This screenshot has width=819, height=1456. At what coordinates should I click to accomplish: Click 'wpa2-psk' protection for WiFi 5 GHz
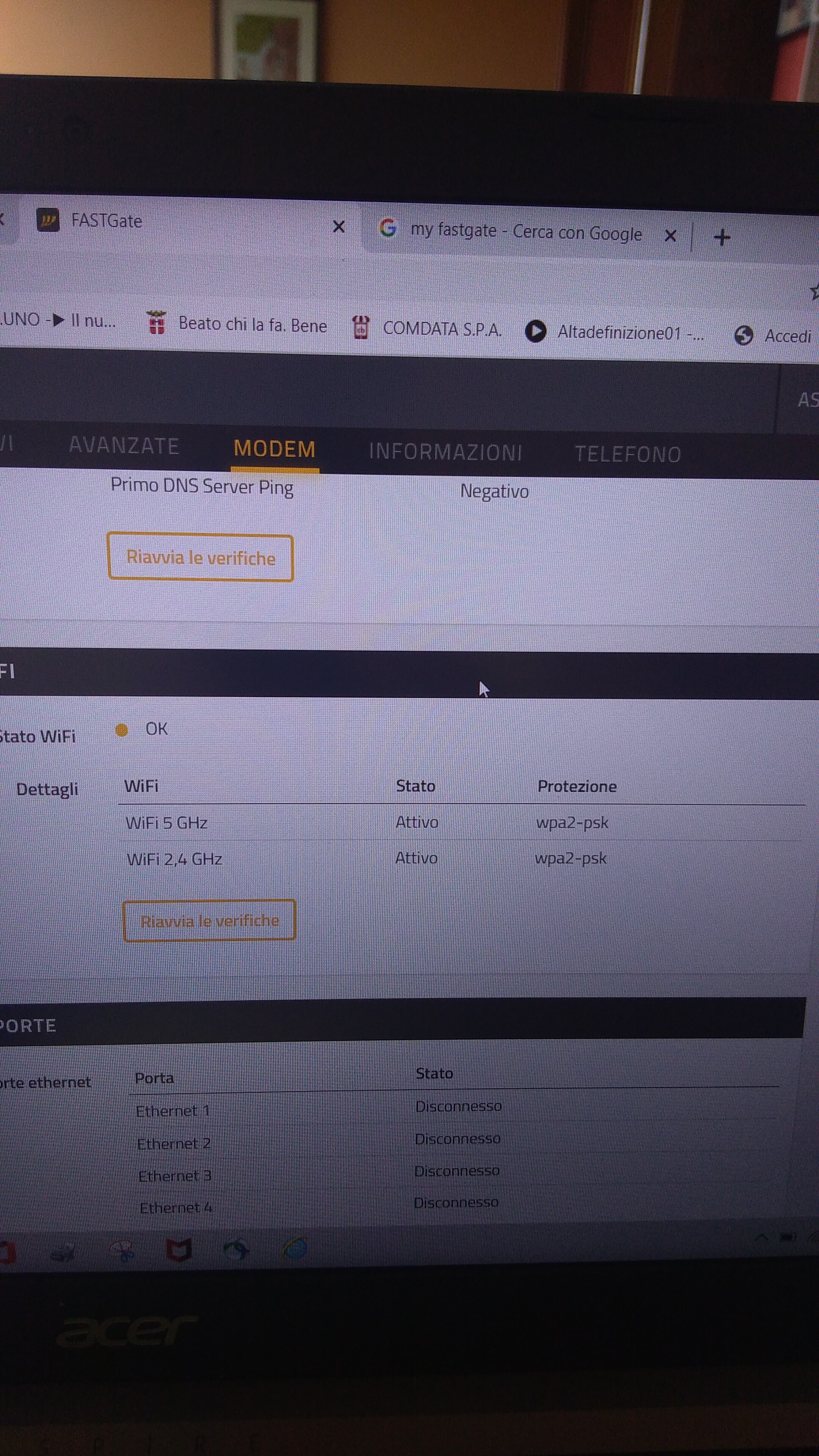[573, 822]
